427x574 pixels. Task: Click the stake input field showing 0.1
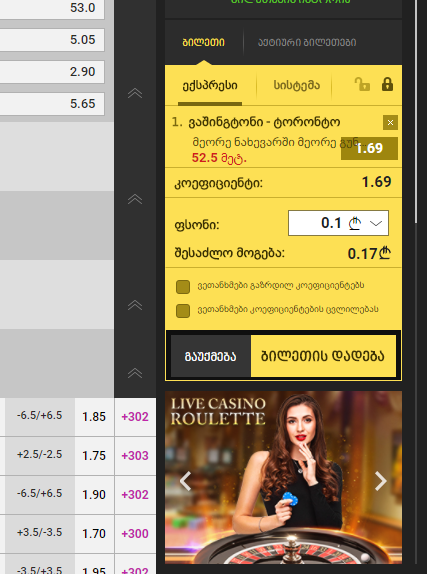click(x=338, y=223)
